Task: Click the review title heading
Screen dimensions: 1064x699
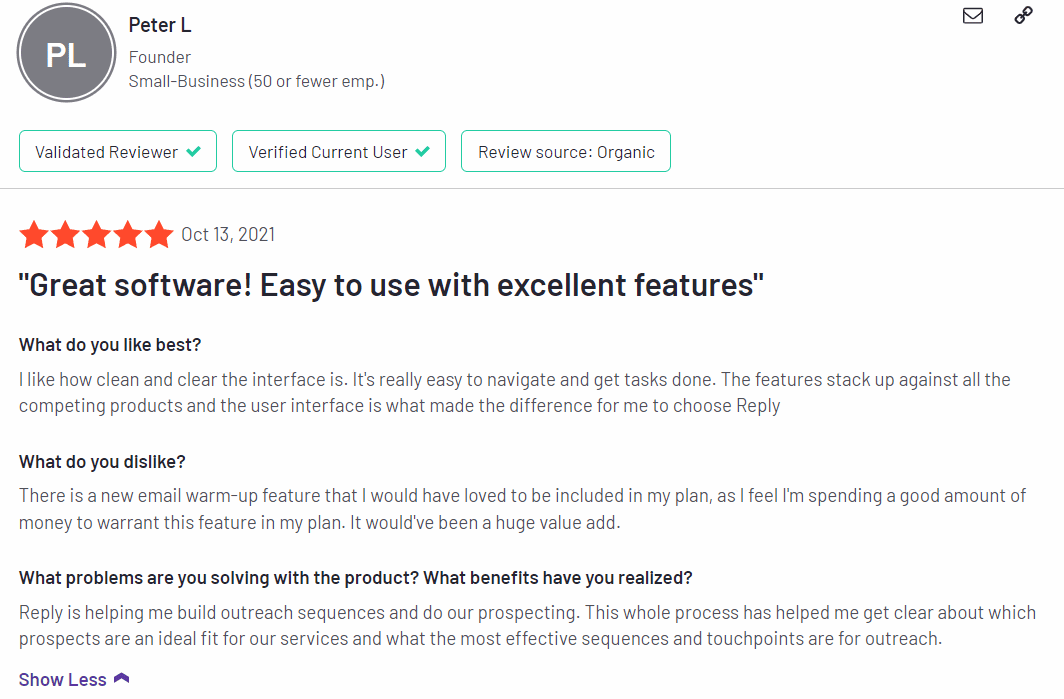Action: coord(392,285)
